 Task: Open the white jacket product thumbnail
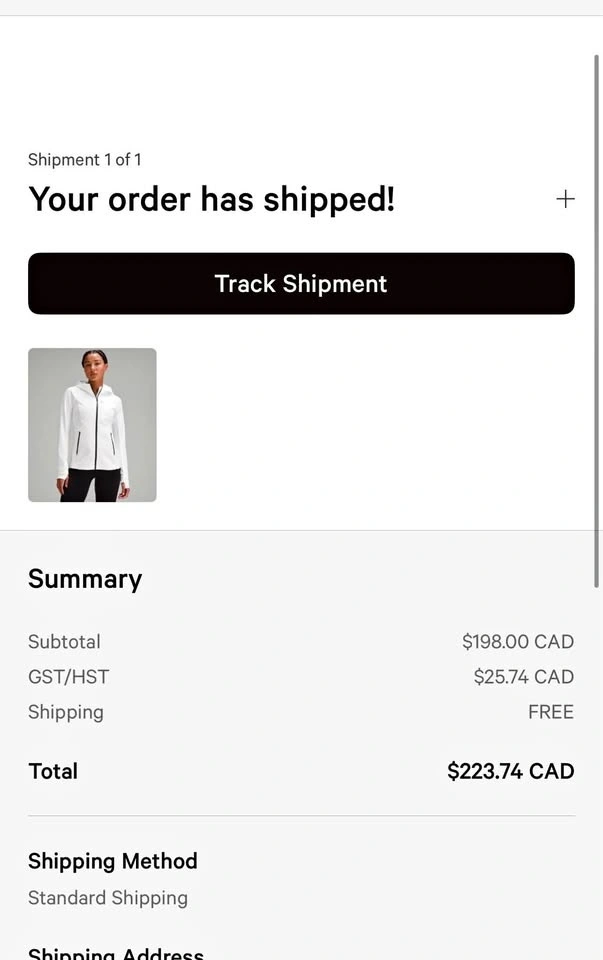[x=92, y=425]
